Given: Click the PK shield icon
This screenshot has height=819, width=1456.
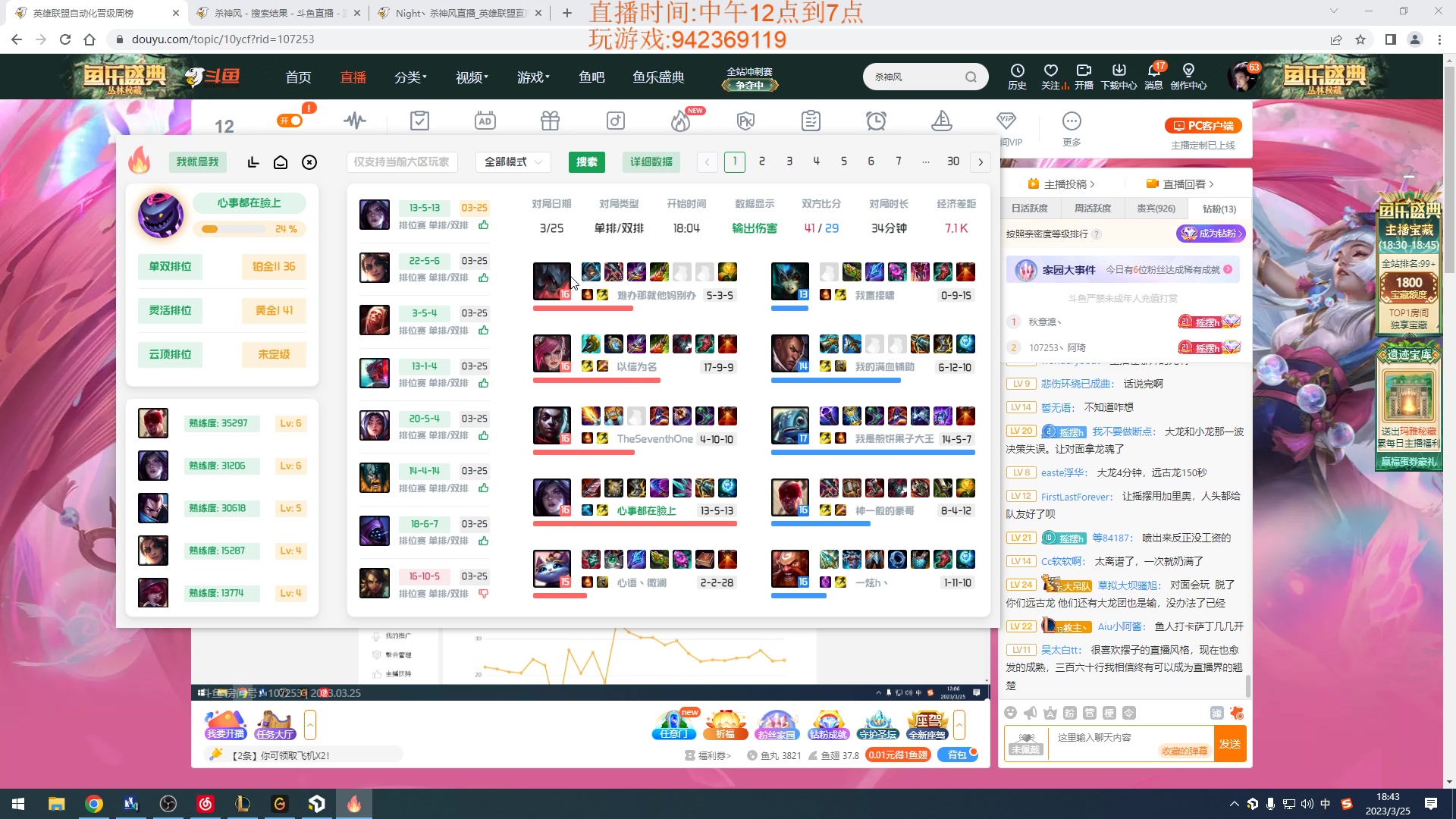Looking at the screenshot, I should [746, 120].
